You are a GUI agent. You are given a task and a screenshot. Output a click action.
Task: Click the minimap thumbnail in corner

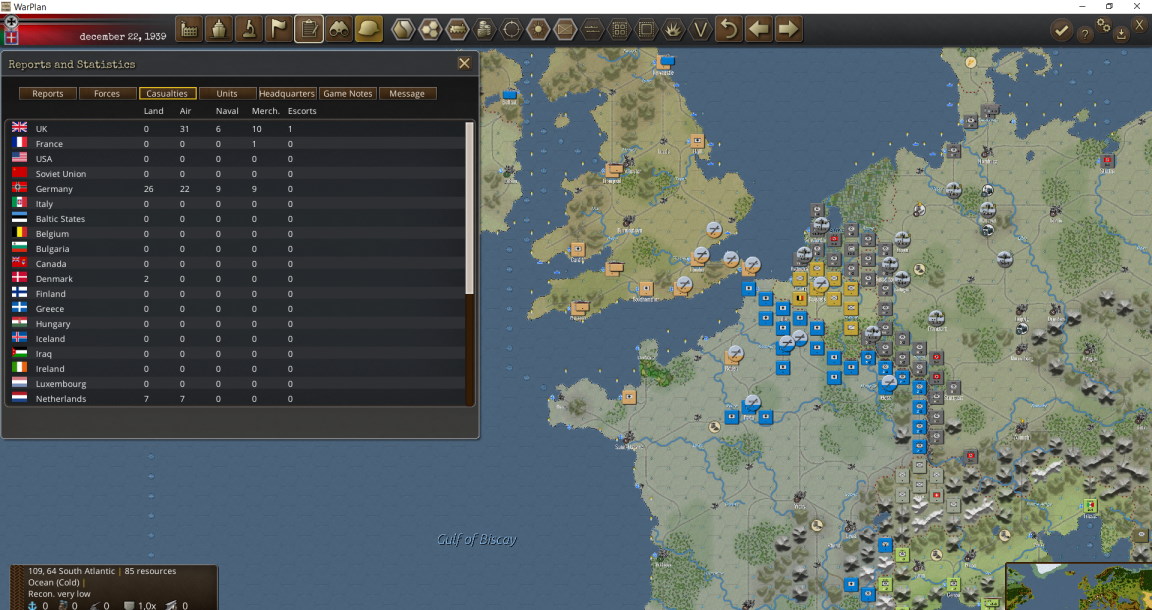[1078, 586]
